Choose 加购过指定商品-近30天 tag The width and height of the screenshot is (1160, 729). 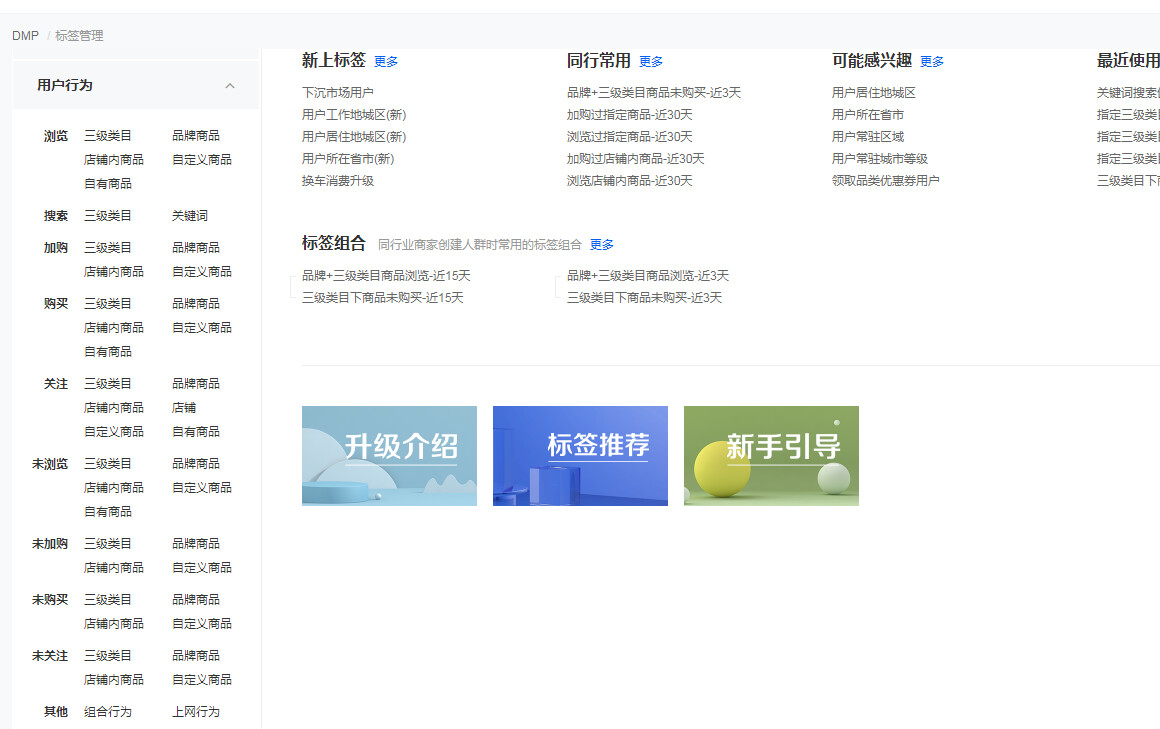(629, 115)
